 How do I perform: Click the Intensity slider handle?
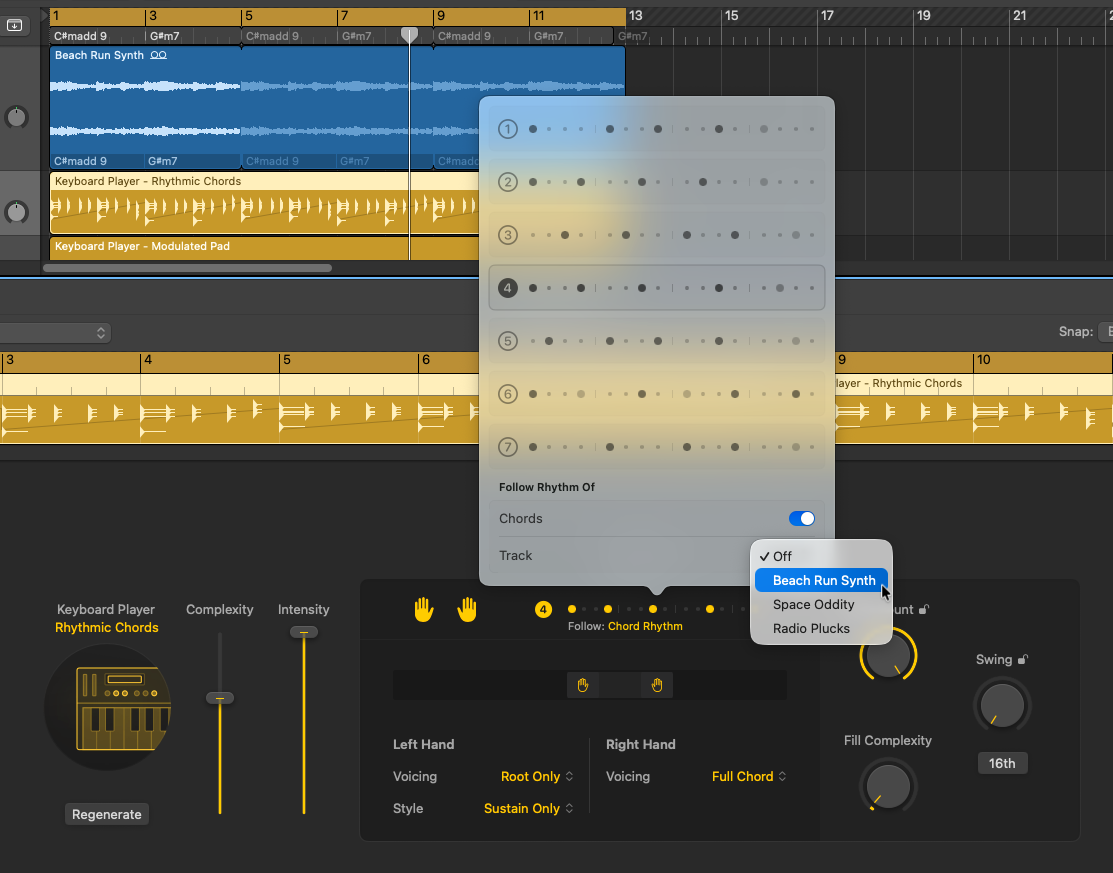(304, 632)
